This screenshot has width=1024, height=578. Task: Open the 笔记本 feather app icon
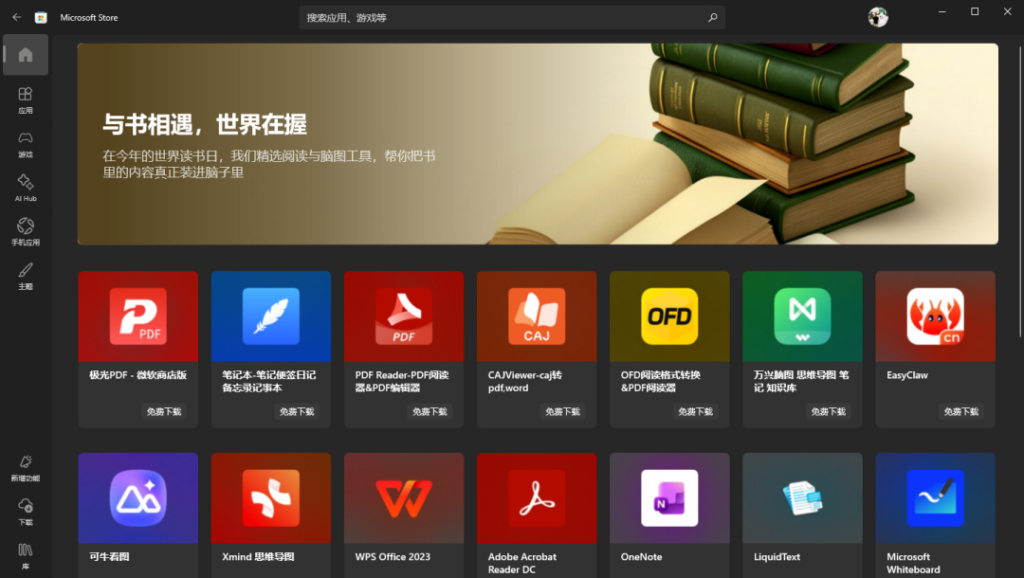(x=271, y=316)
